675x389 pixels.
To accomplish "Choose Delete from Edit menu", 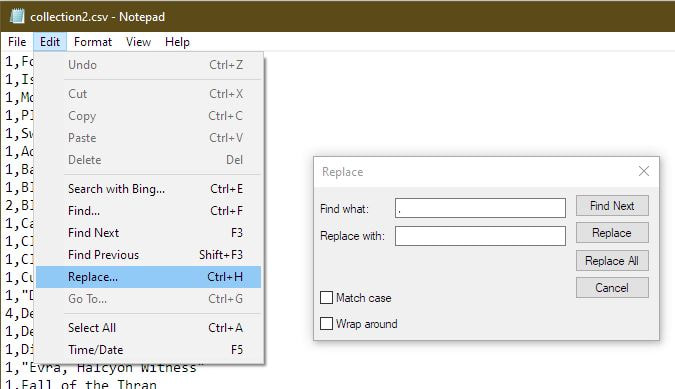I will (149, 160).
